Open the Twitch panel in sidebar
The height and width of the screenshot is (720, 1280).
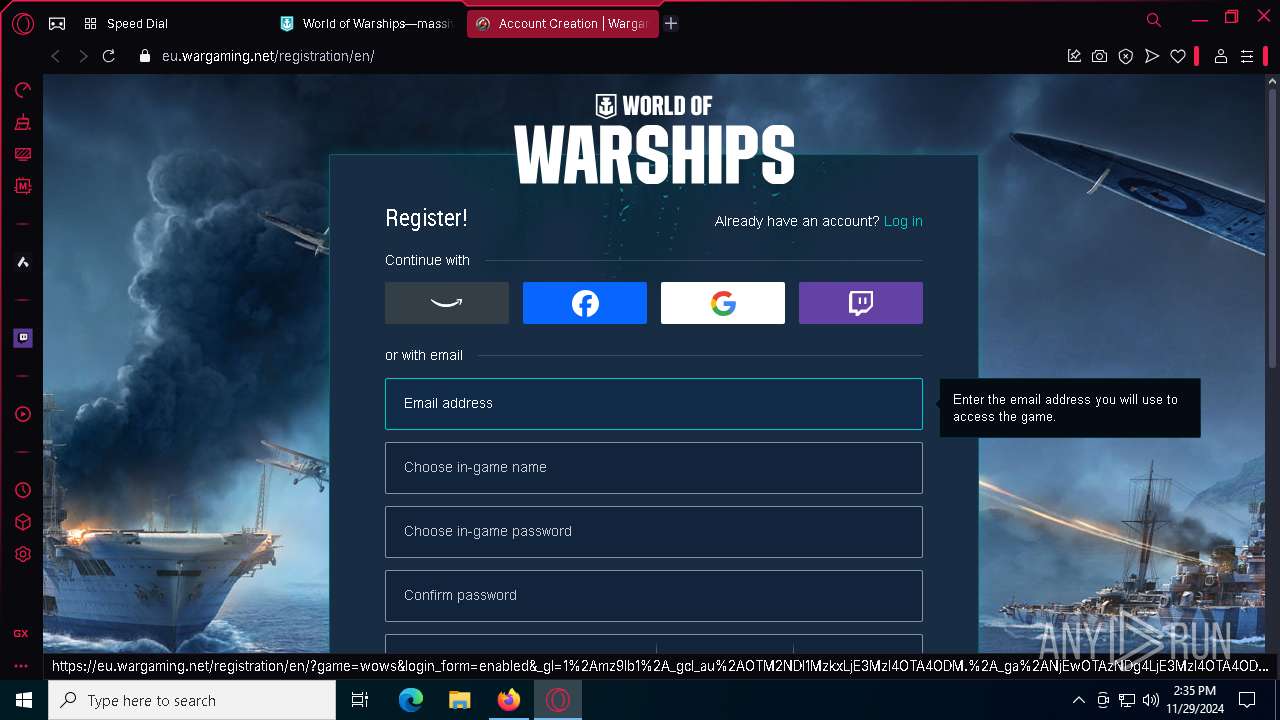(x=22, y=338)
